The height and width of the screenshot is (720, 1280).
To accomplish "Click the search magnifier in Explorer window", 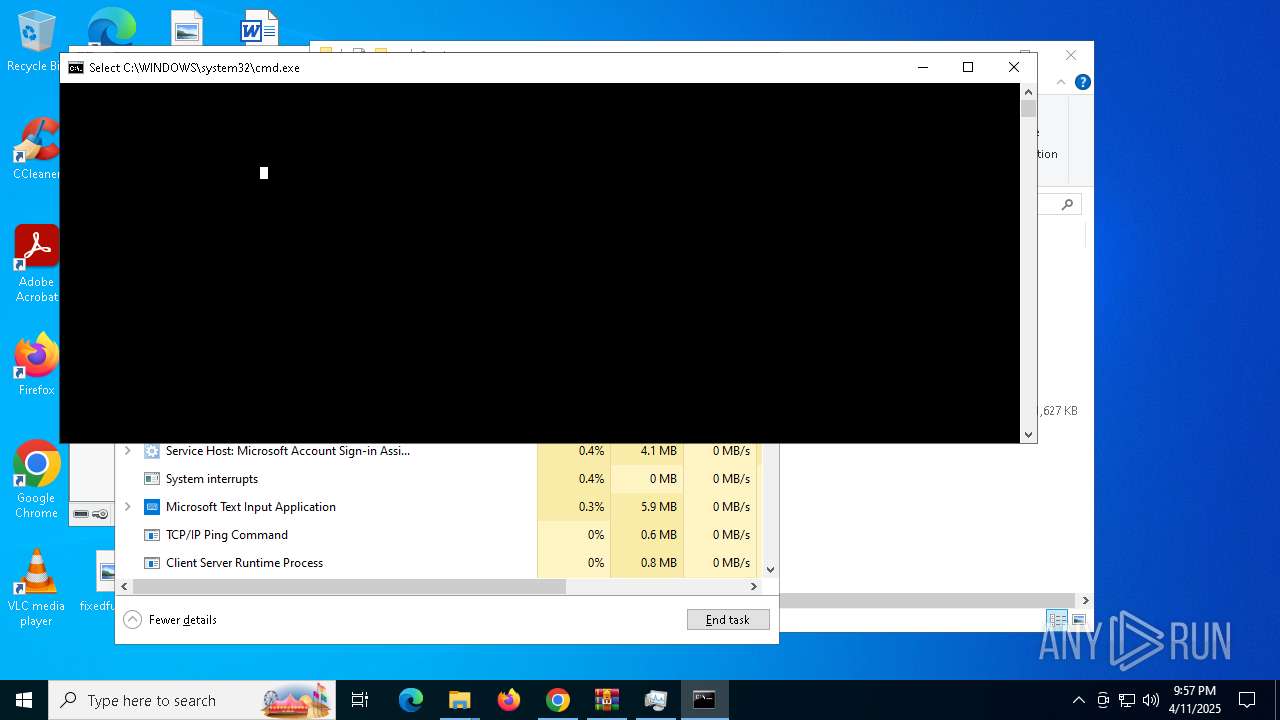I will pyautogui.click(x=1067, y=204).
